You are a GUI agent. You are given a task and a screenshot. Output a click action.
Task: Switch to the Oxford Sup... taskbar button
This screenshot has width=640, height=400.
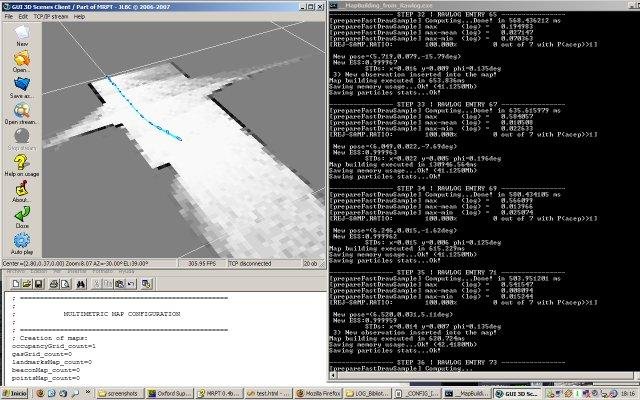click(169, 393)
